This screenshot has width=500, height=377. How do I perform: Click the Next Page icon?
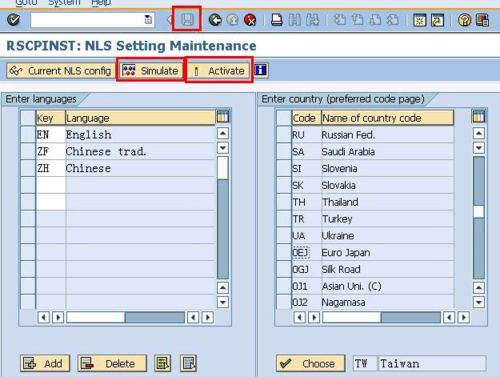pyautogui.click(x=375, y=20)
